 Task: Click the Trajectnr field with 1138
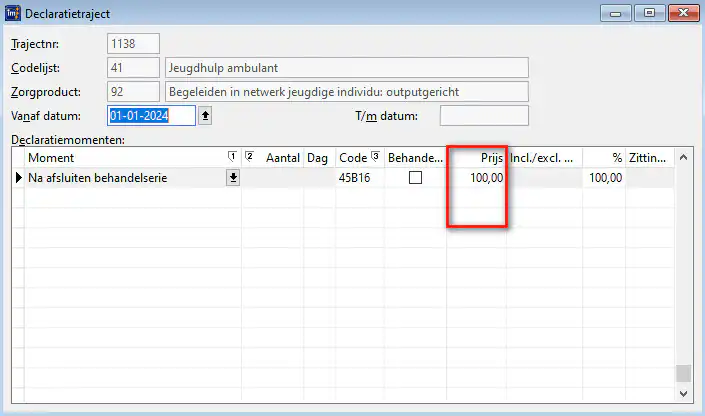133,44
